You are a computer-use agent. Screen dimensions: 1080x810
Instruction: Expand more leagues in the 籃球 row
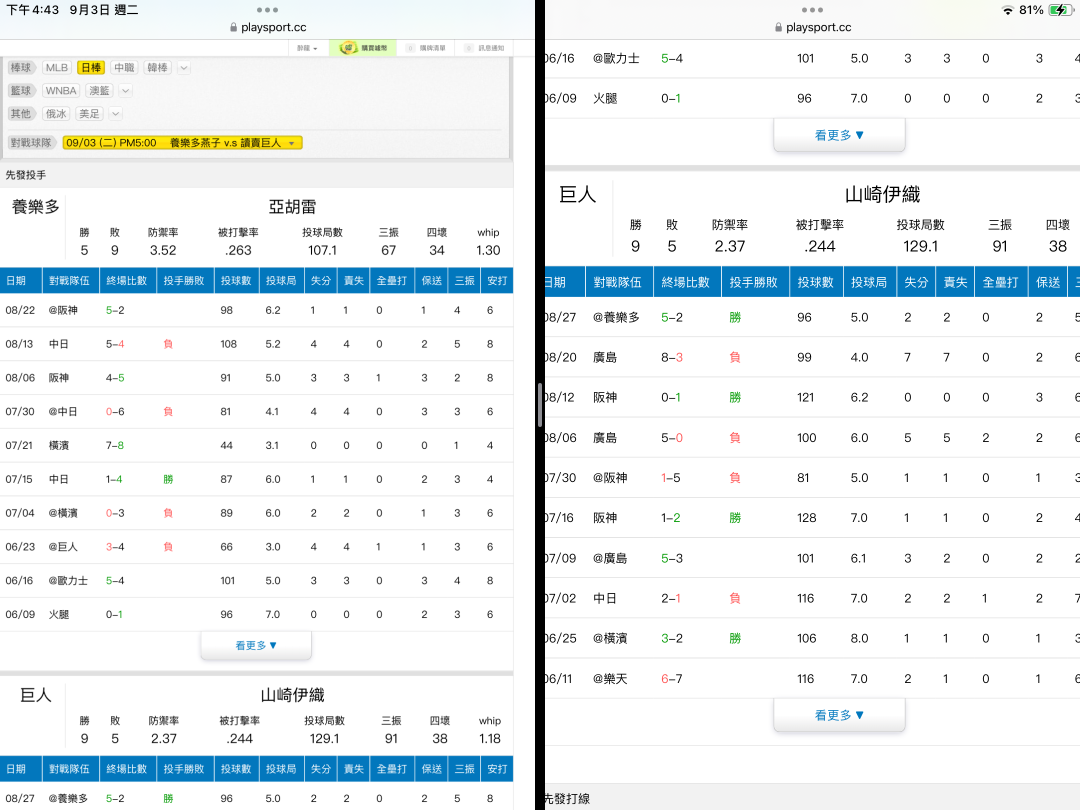pyautogui.click(x=125, y=90)
